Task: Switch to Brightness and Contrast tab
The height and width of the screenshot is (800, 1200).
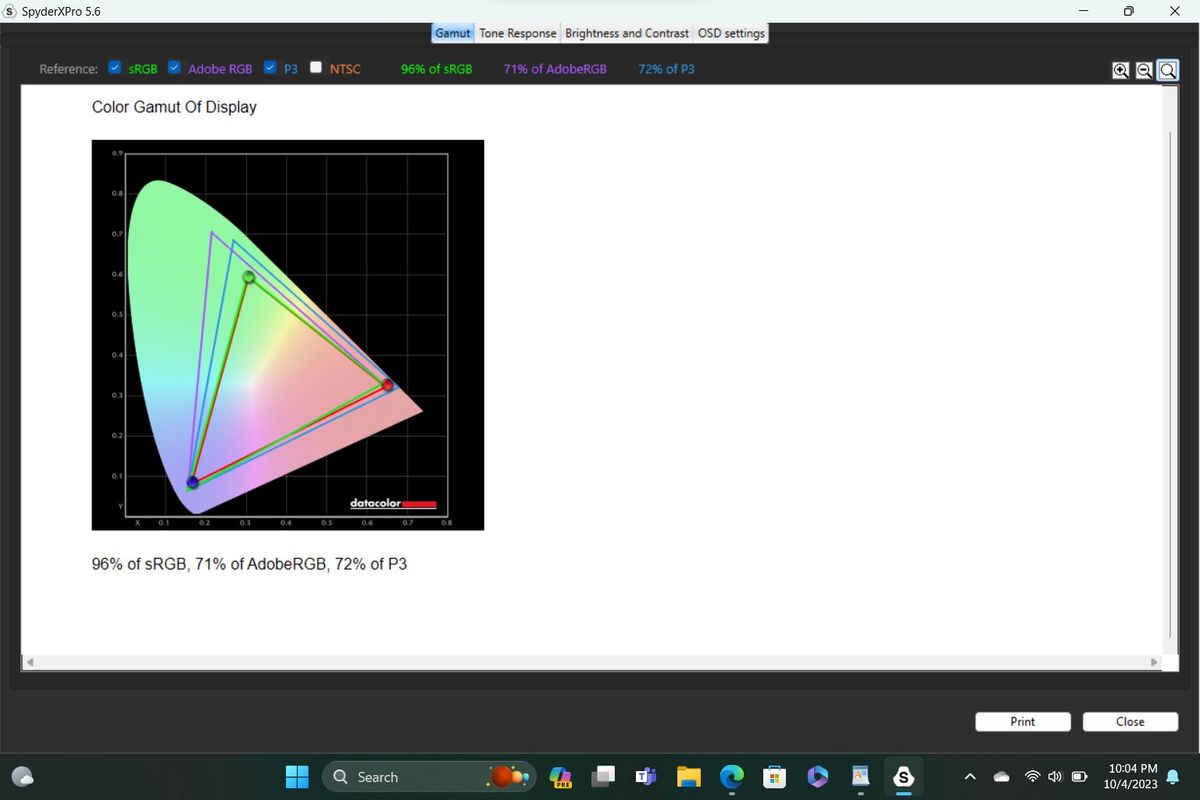Action: tap(627, 33)
